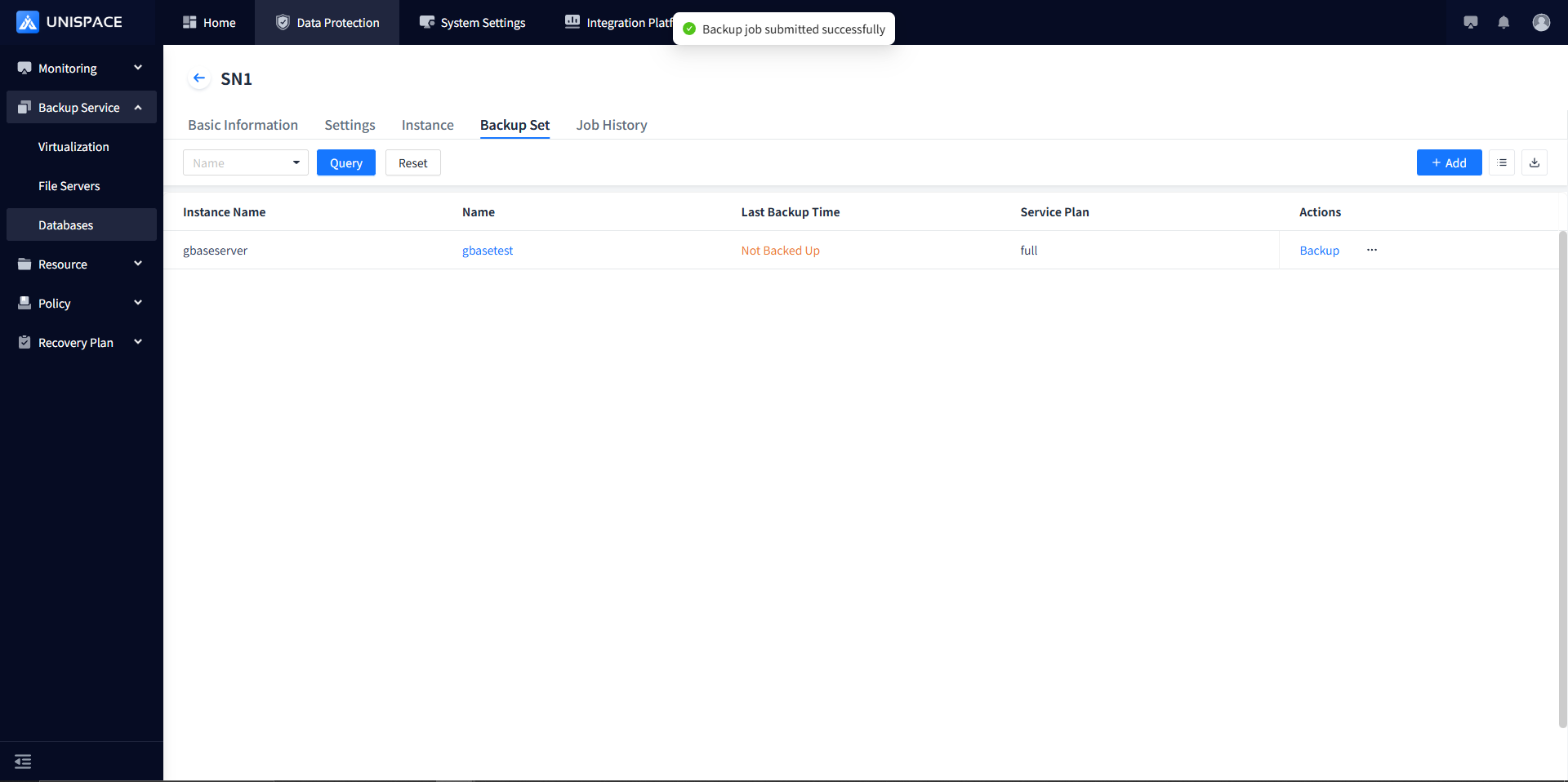1568x782 pixels.
Task: Open the Name filter dropdown
Action: 246,162
